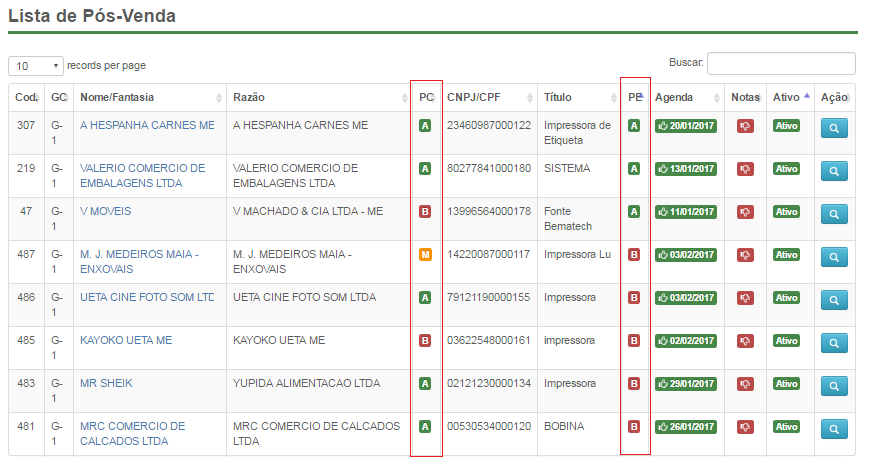Toggle Ativo status for M. J. MEDEIROS MAIA
This screenshot has height=465, width=870.
coord(786,255)
